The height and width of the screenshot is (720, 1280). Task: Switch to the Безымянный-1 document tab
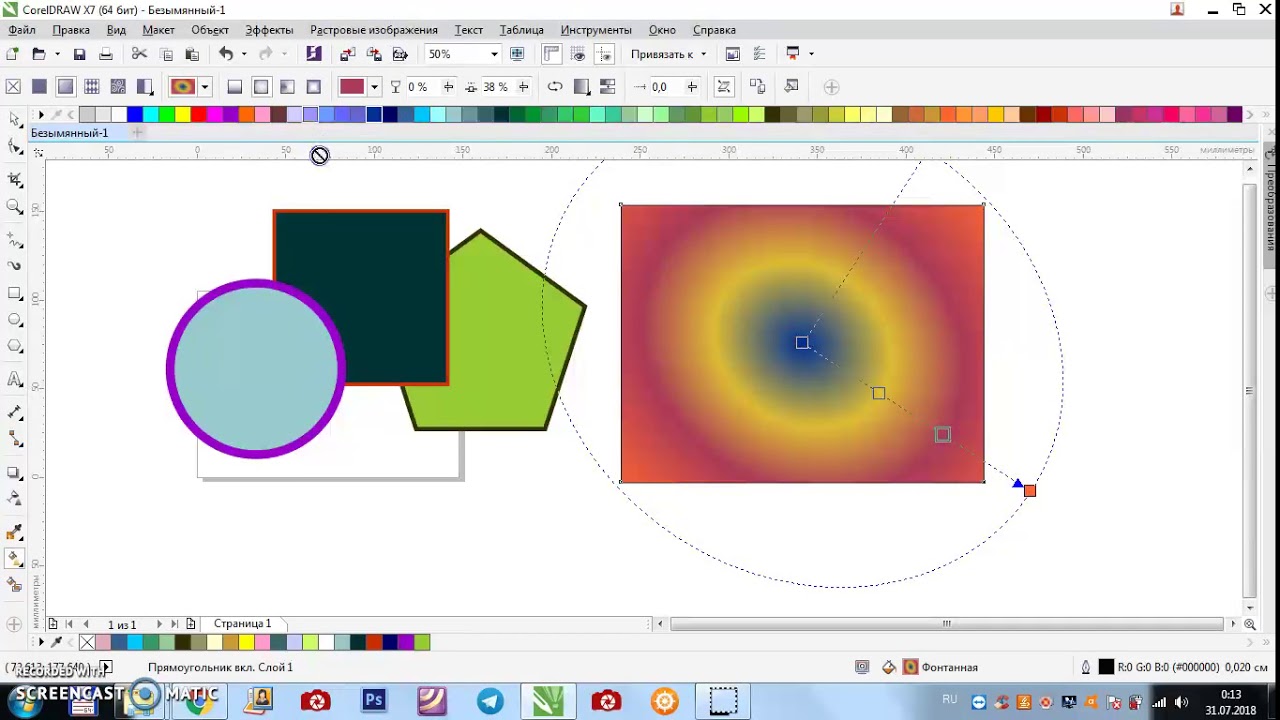(x=69, y=133)
